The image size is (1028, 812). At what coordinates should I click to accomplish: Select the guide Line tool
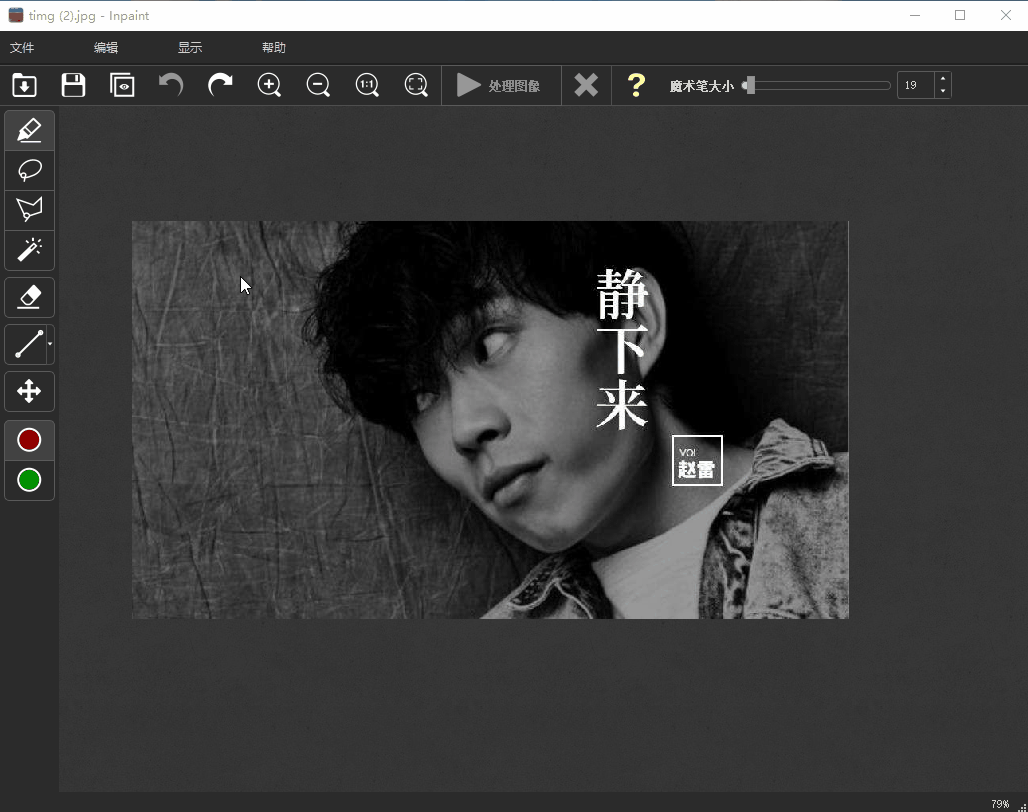pyautogui.click(x=27, y=345)
